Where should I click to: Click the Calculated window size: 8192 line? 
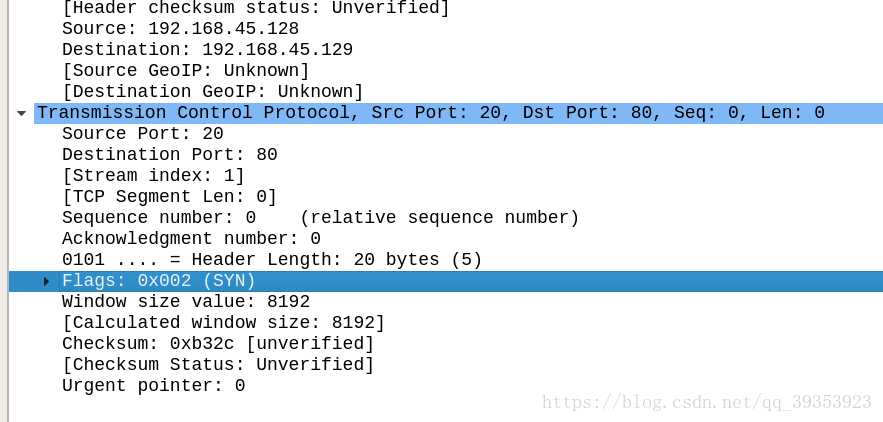223,323
